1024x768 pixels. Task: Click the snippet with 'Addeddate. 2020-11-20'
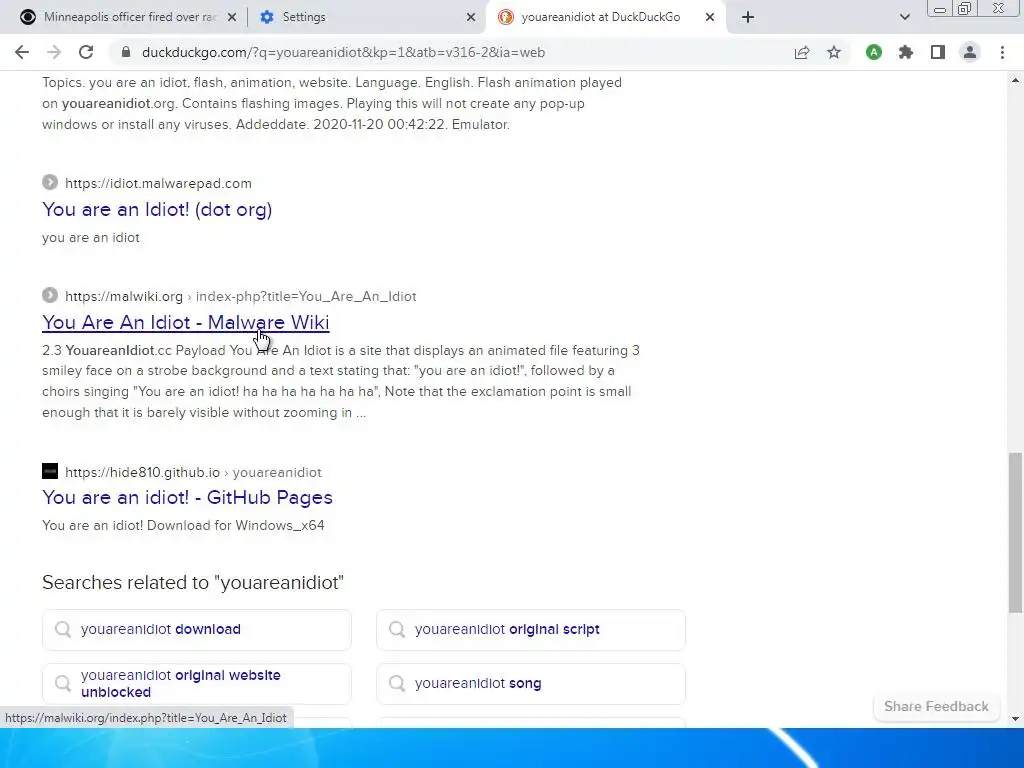332,103
